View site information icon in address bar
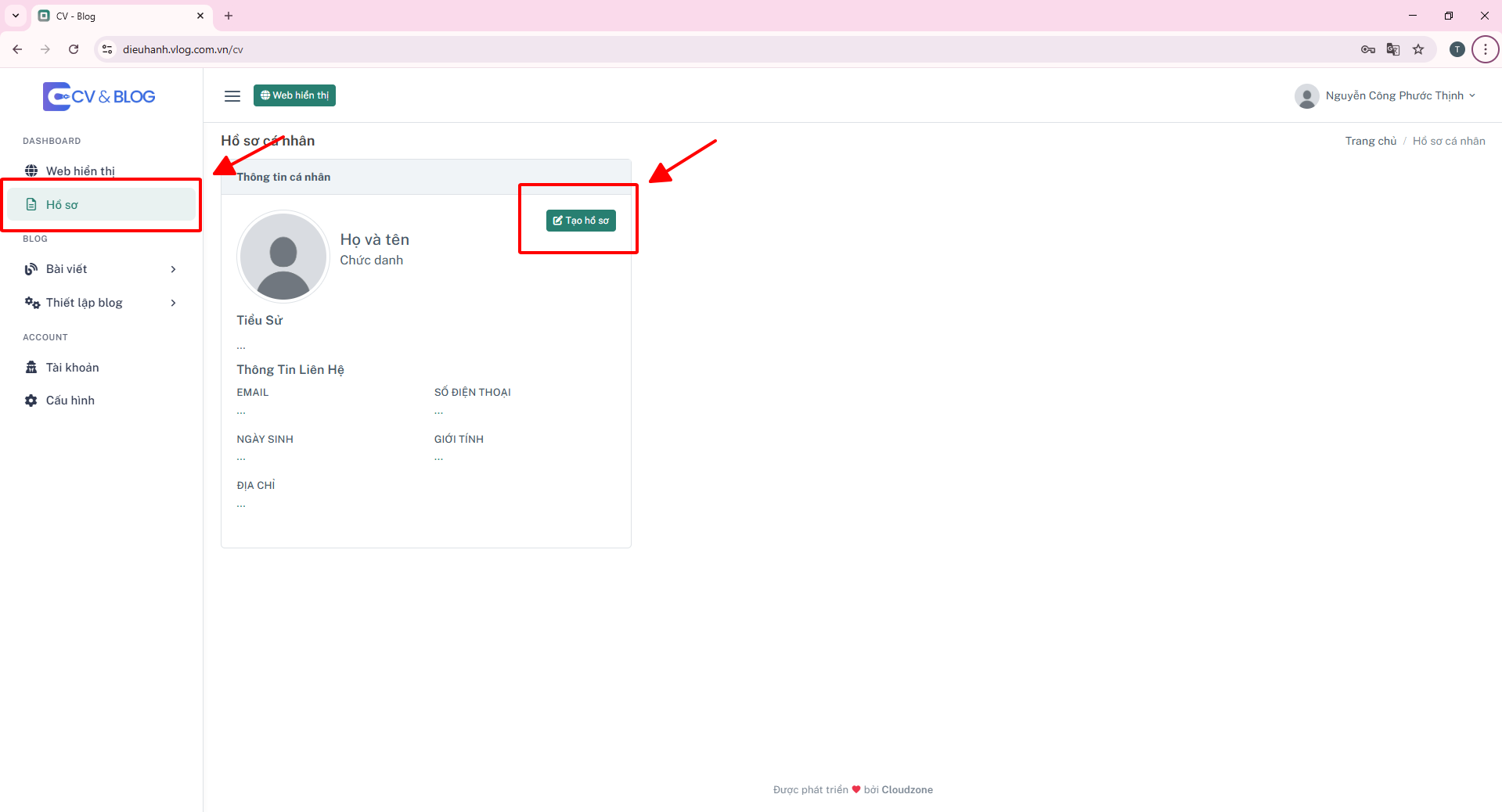This screenshot has width=1502, height=812. (107, 49)
